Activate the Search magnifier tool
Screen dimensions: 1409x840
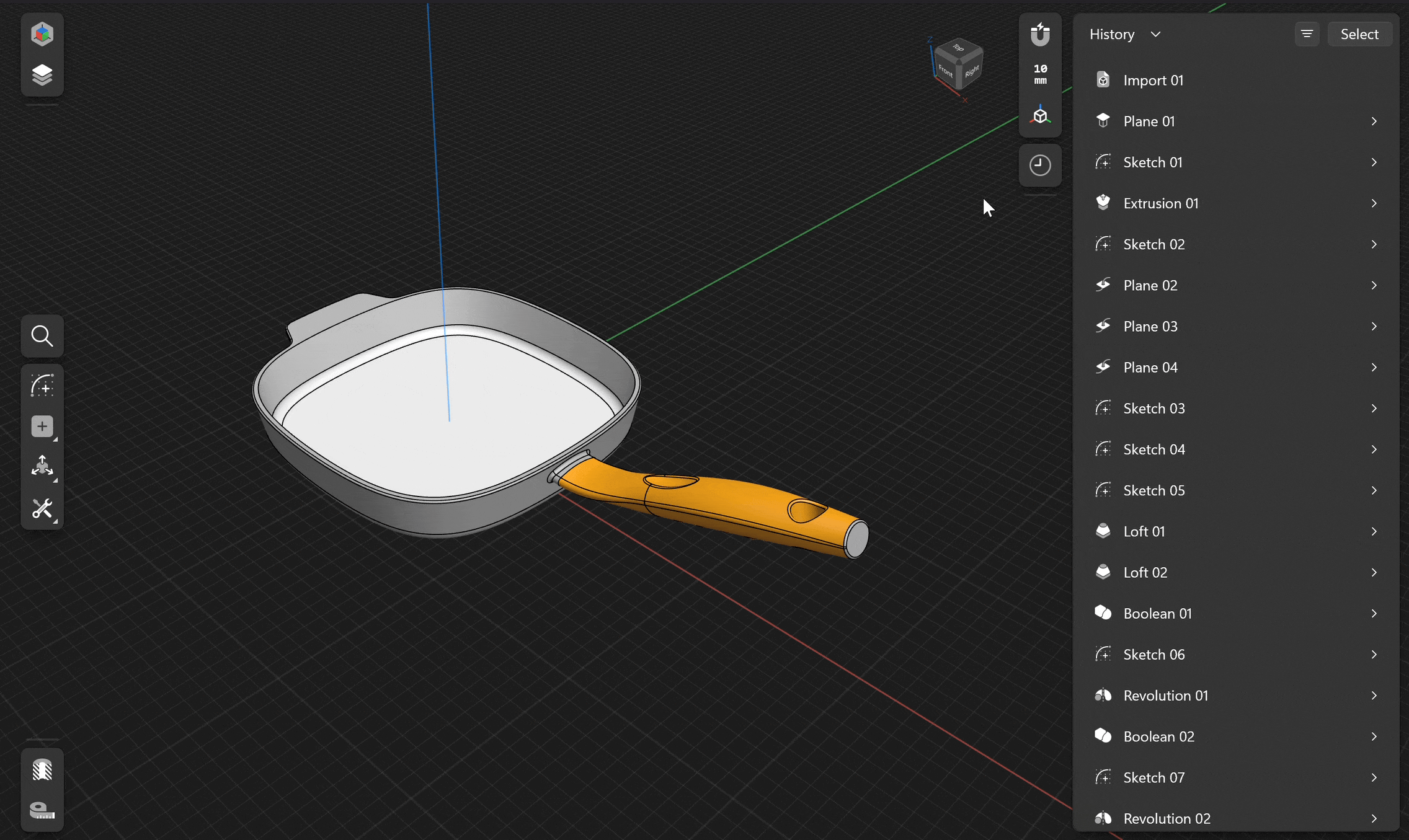[42, 336]
